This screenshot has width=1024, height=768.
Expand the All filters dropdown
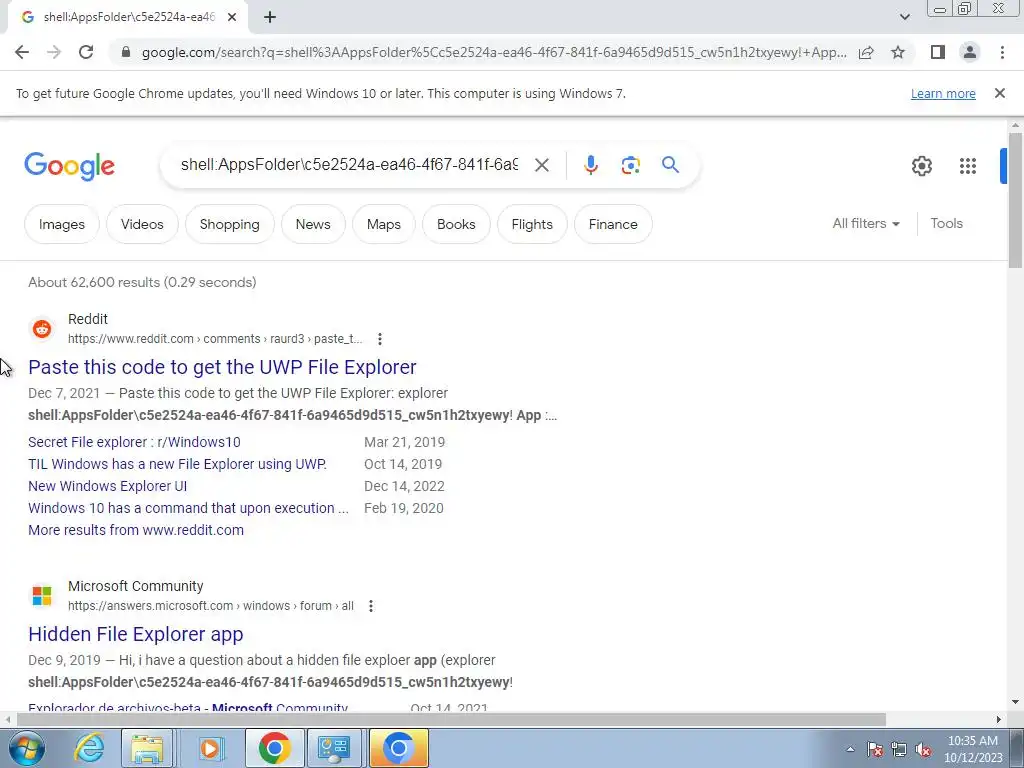[866, 223]
